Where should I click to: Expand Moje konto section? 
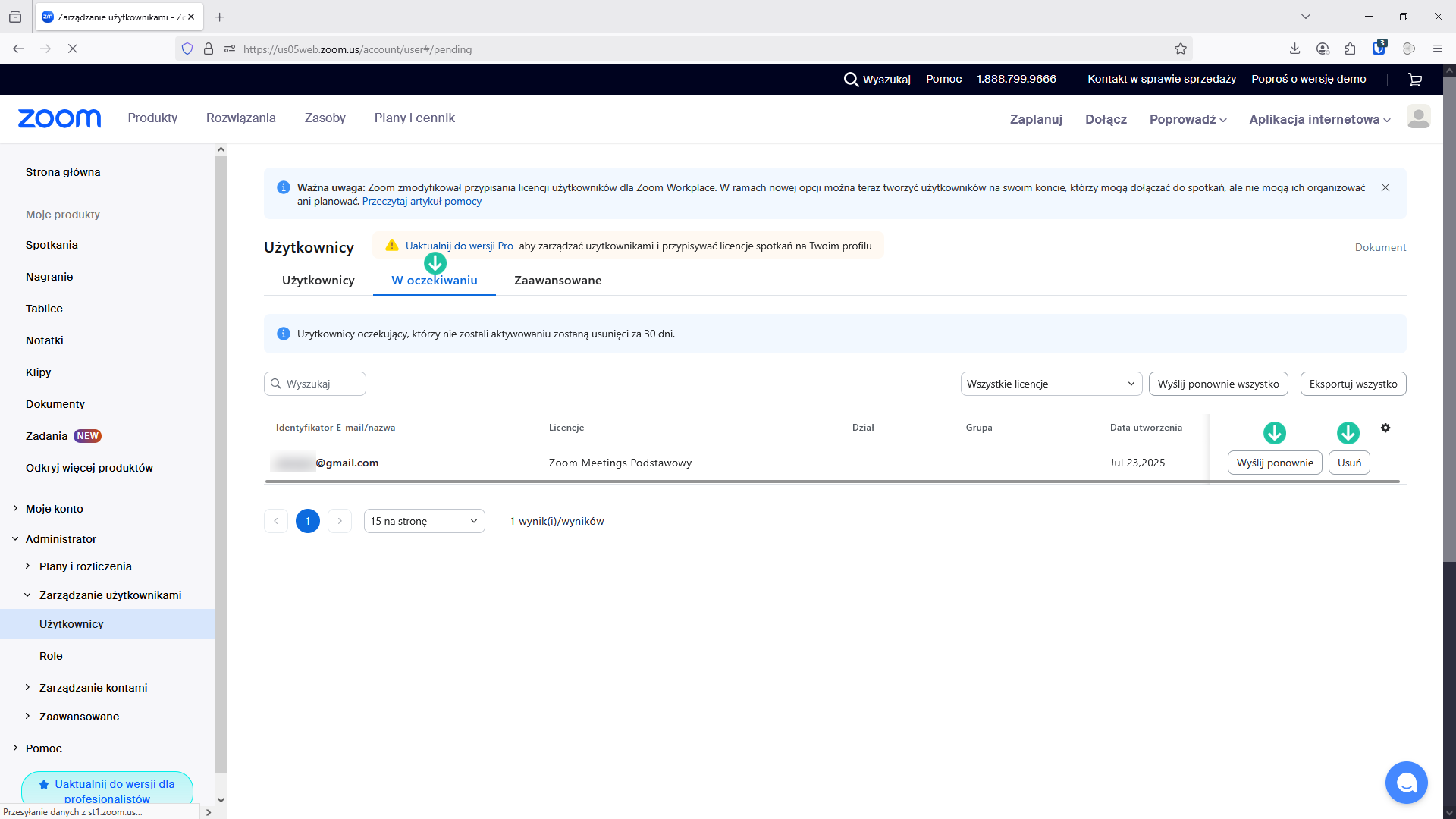click(x=15, y=509)
